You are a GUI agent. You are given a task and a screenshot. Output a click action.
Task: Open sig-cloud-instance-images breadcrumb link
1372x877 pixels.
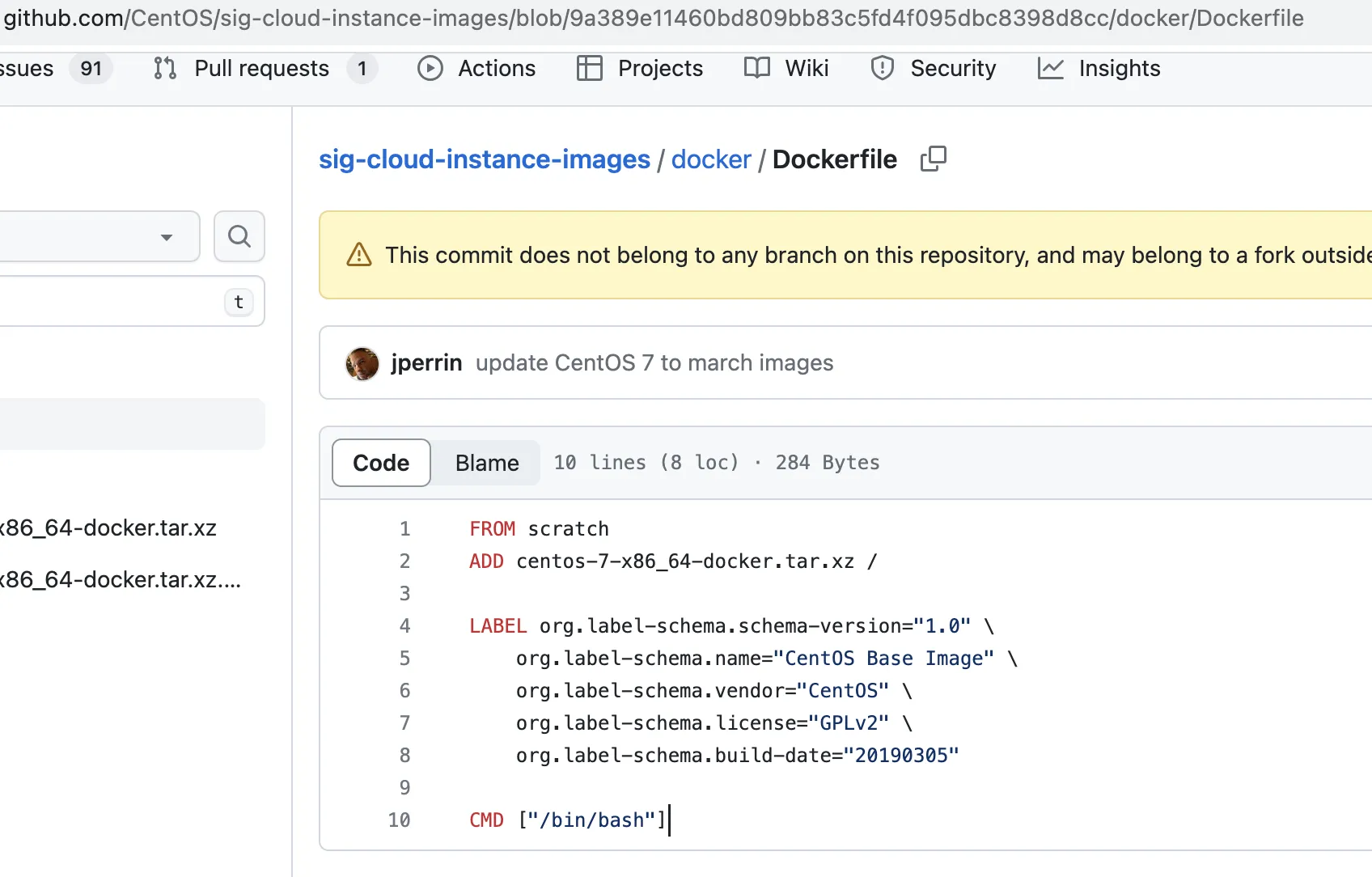point(485,159)
